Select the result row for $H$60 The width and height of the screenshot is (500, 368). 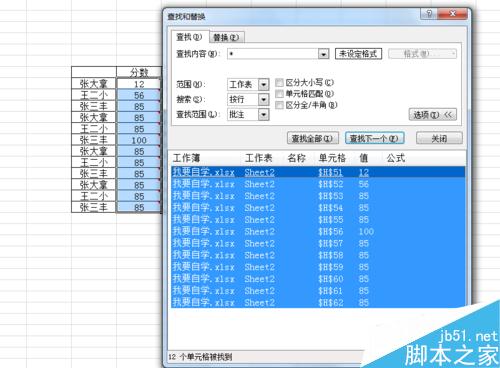point(318,279)
